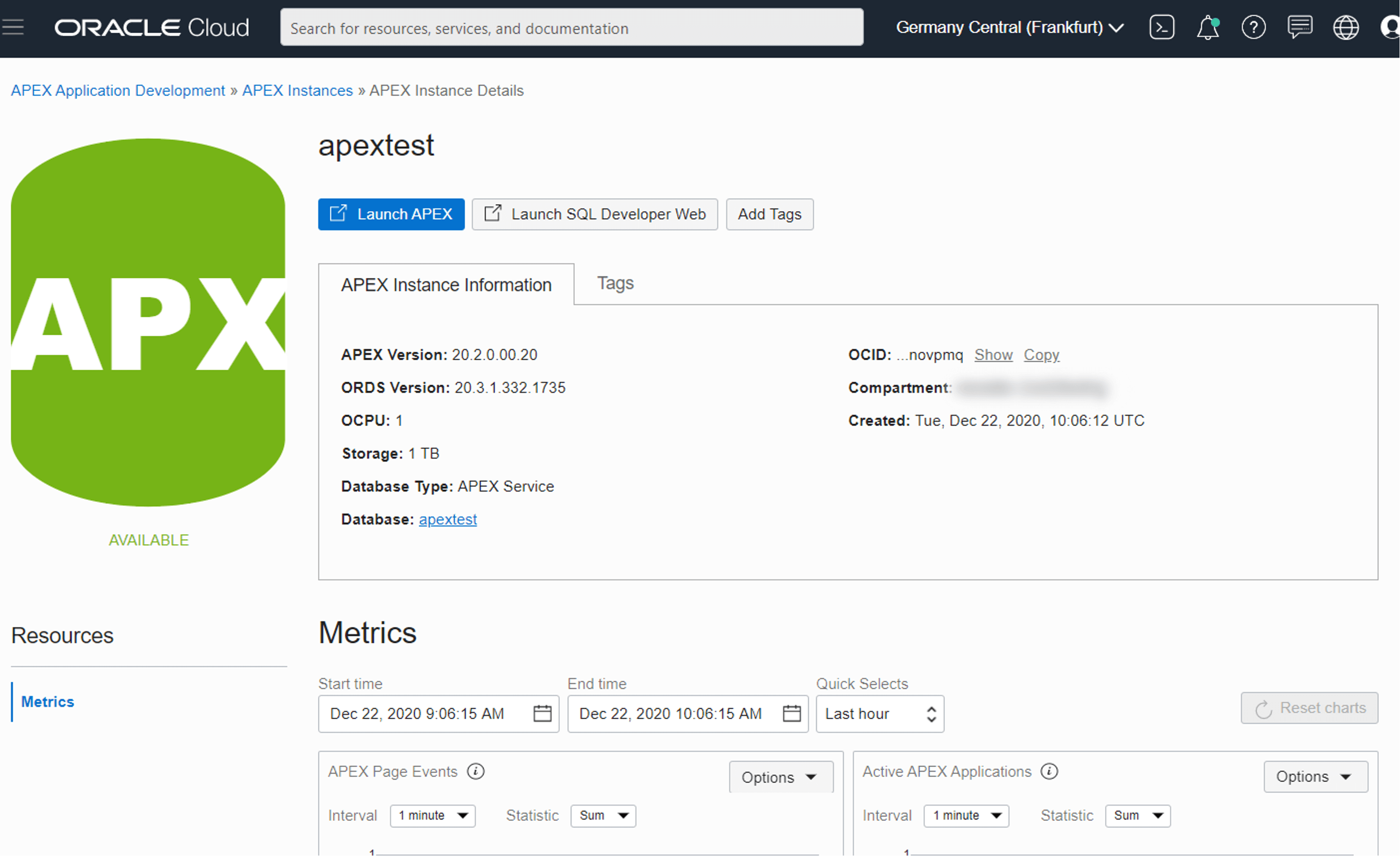Go to APEX Instances breadcrumb
The image size is (1400, 856).
(x=298, y=90)
